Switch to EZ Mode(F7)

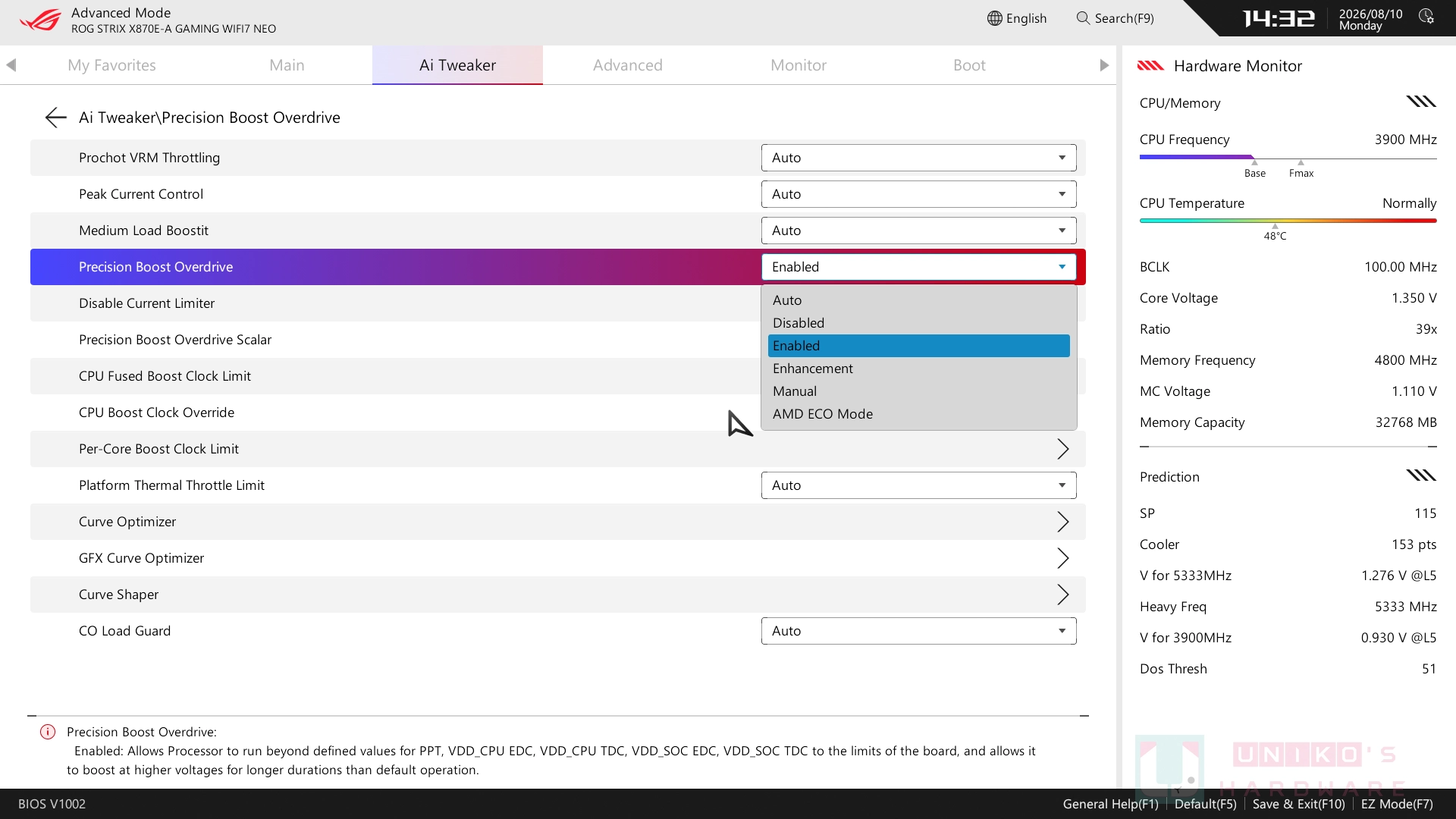pyautogui.click(x=1397, y=804)
